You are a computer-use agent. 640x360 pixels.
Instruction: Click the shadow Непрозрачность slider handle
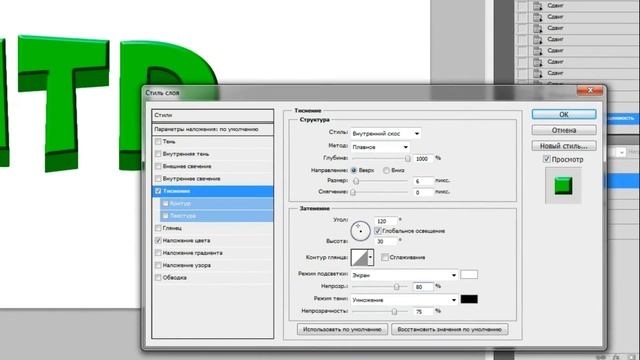pos(394,311)
